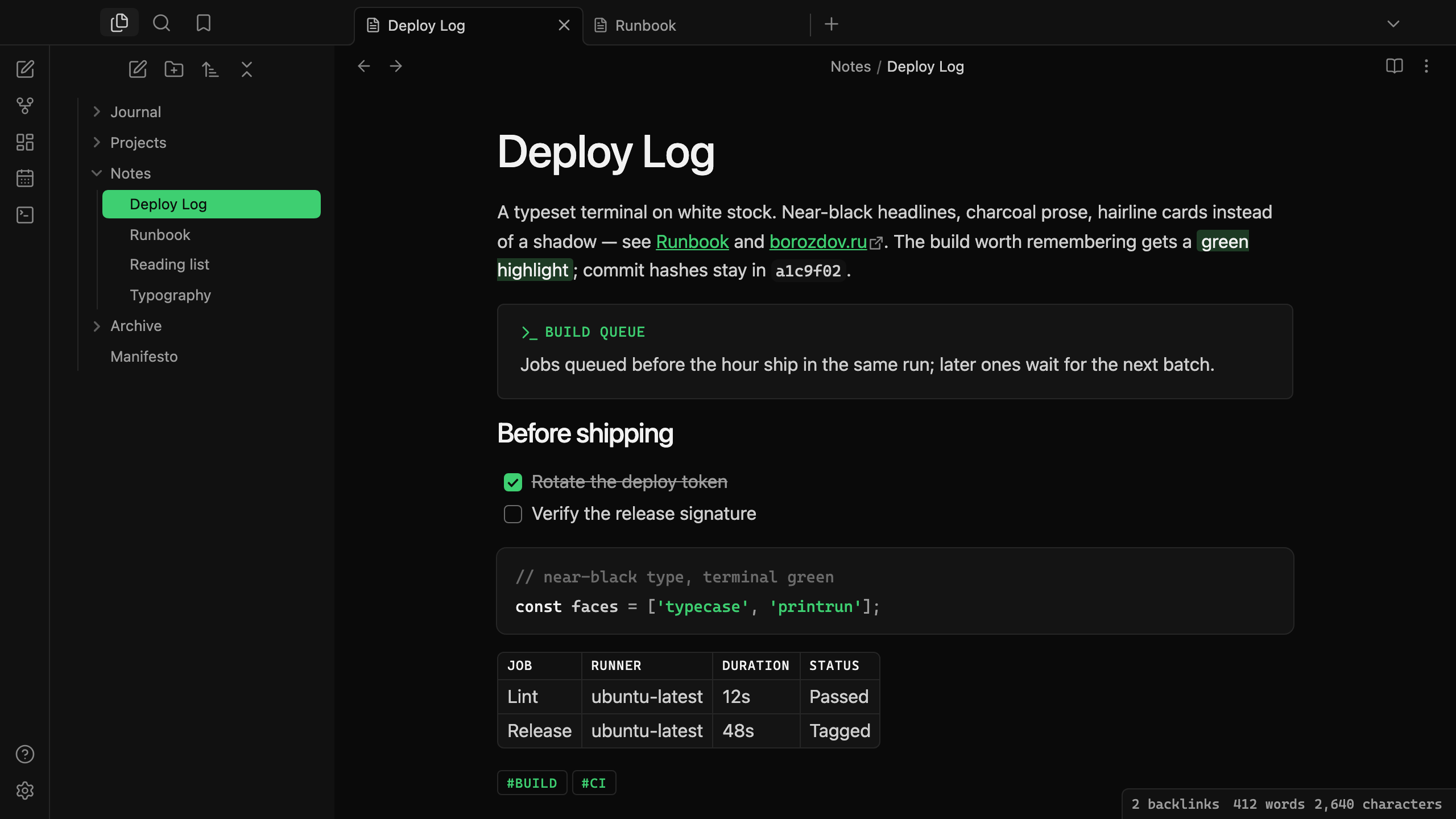Collapse all folders in file explorer
Viewport: 1456px width, 819px height.
point(247,69)
